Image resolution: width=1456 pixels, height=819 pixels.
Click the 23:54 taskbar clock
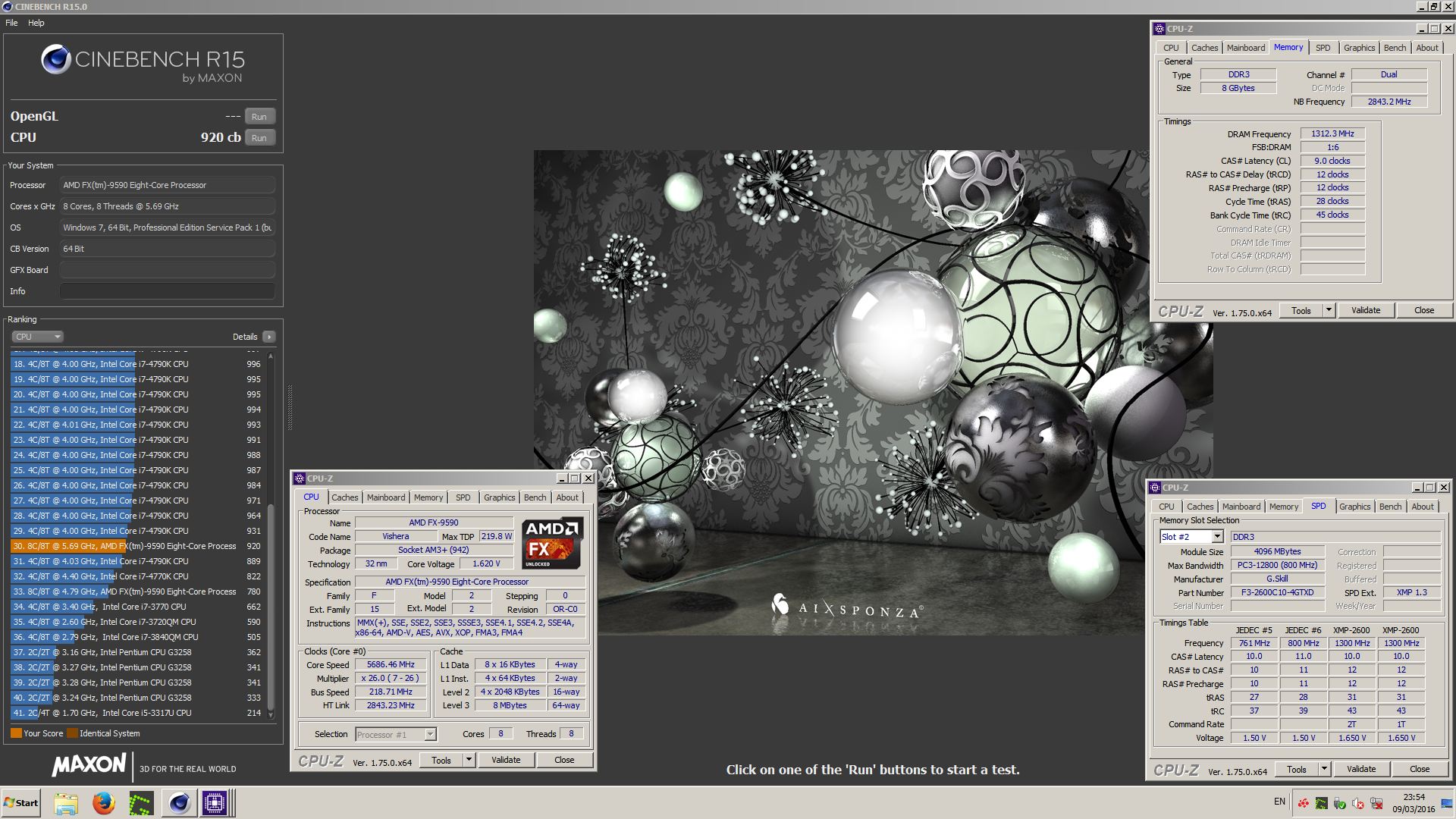[1414, 797]
